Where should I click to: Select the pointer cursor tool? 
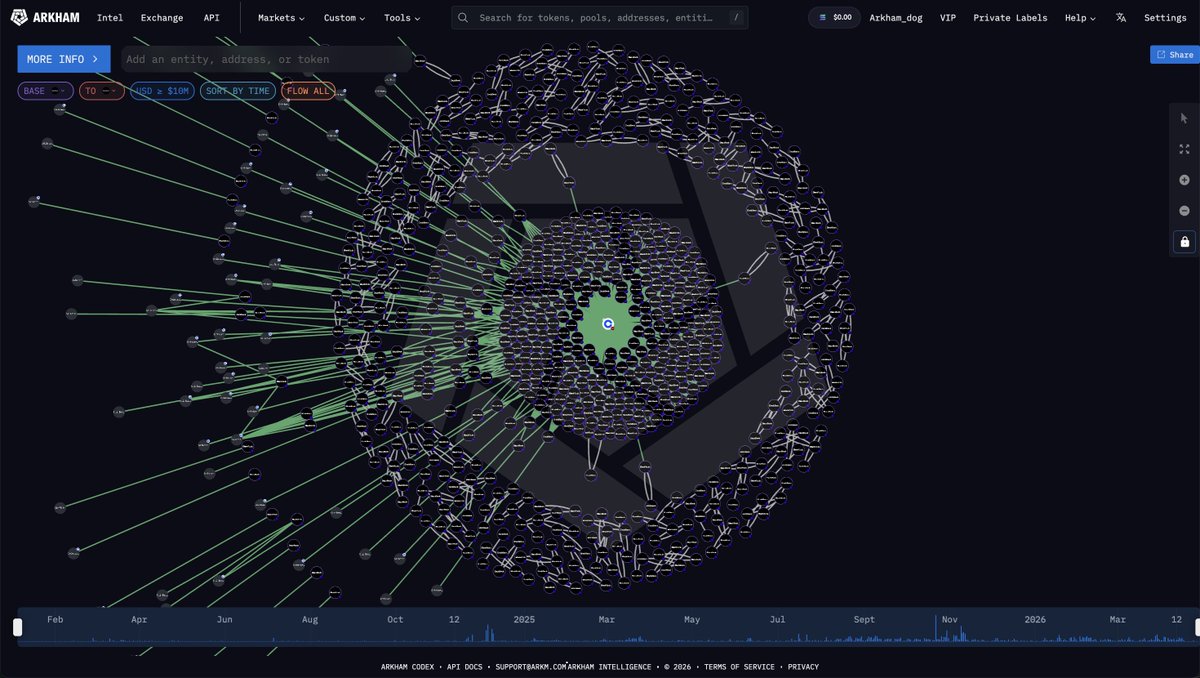tap(1185, 118)
